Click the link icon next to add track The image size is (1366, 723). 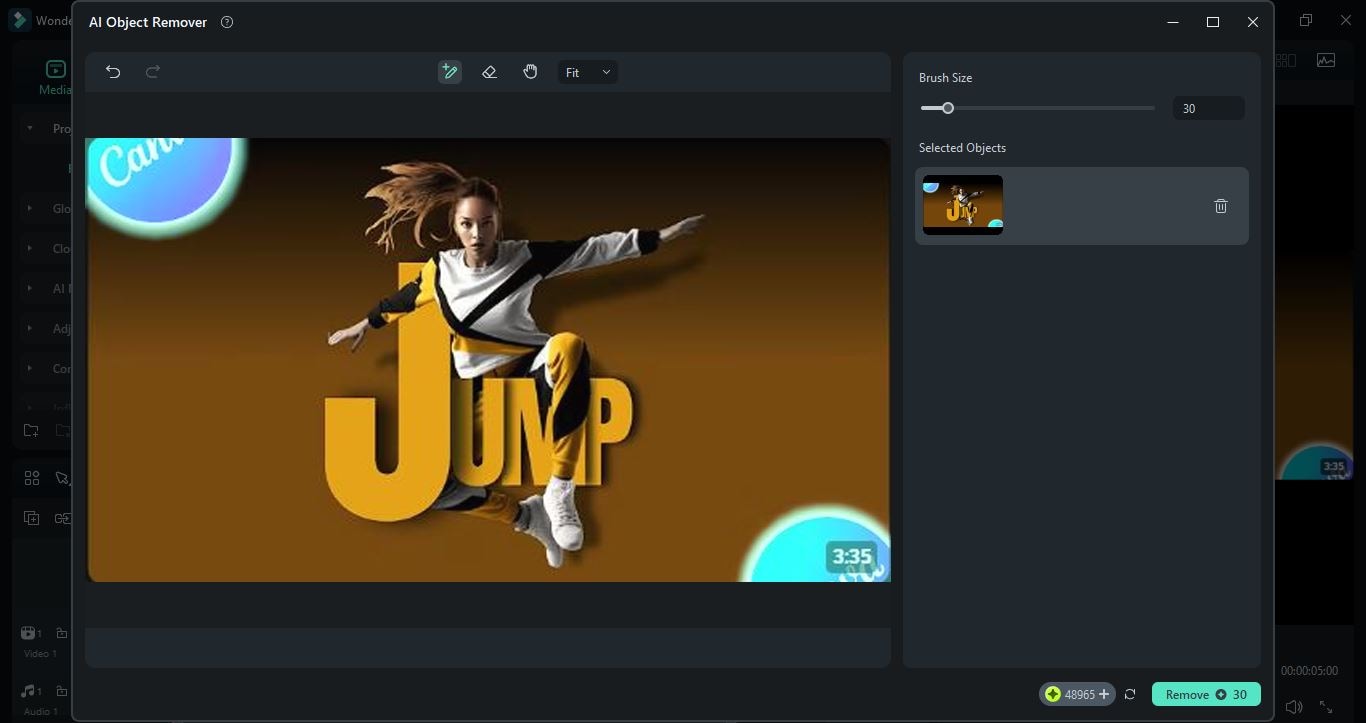63,518
